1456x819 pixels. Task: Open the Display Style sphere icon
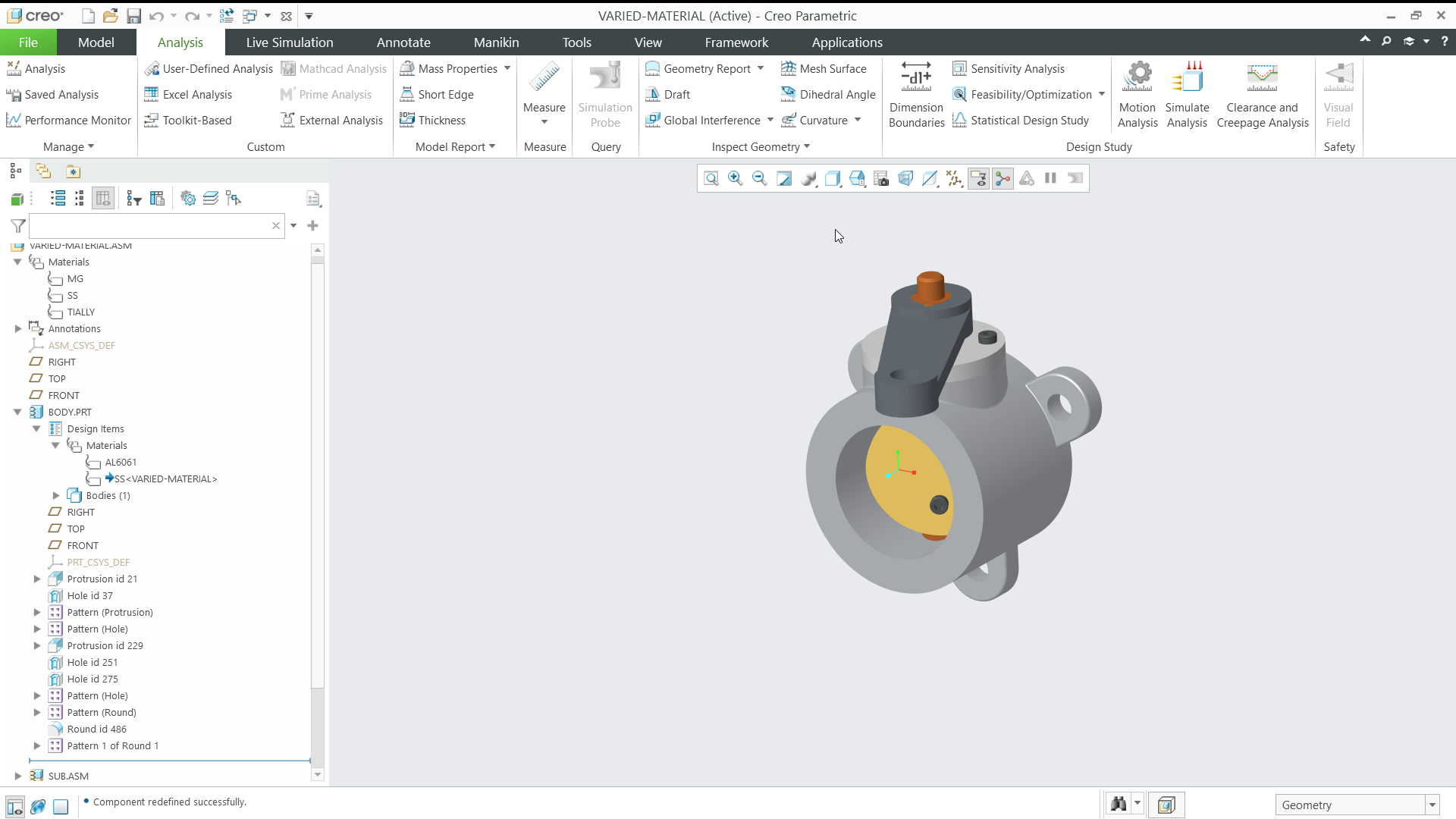pyautogui.click(x=808, y=178)
